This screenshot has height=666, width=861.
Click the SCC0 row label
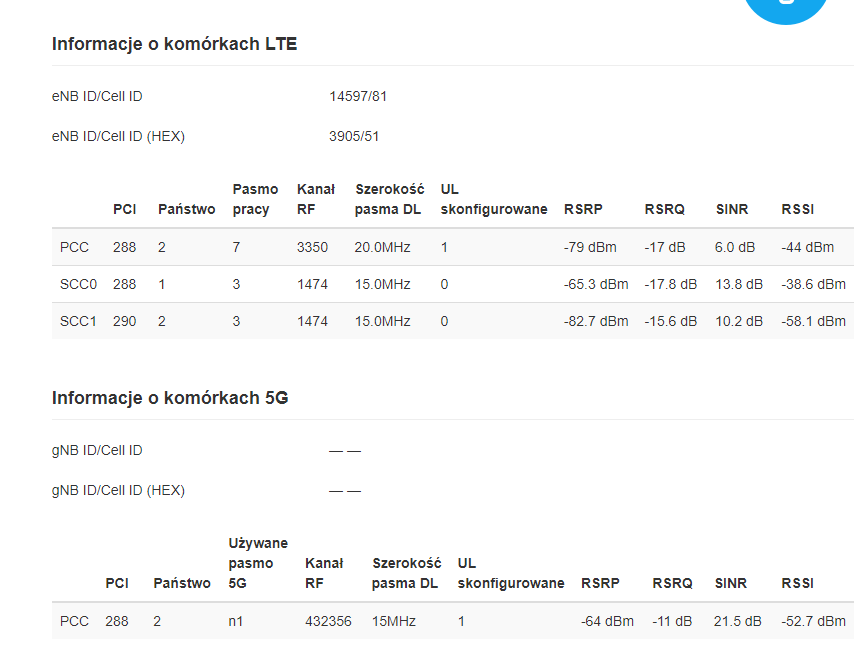[x=78, y=285]
